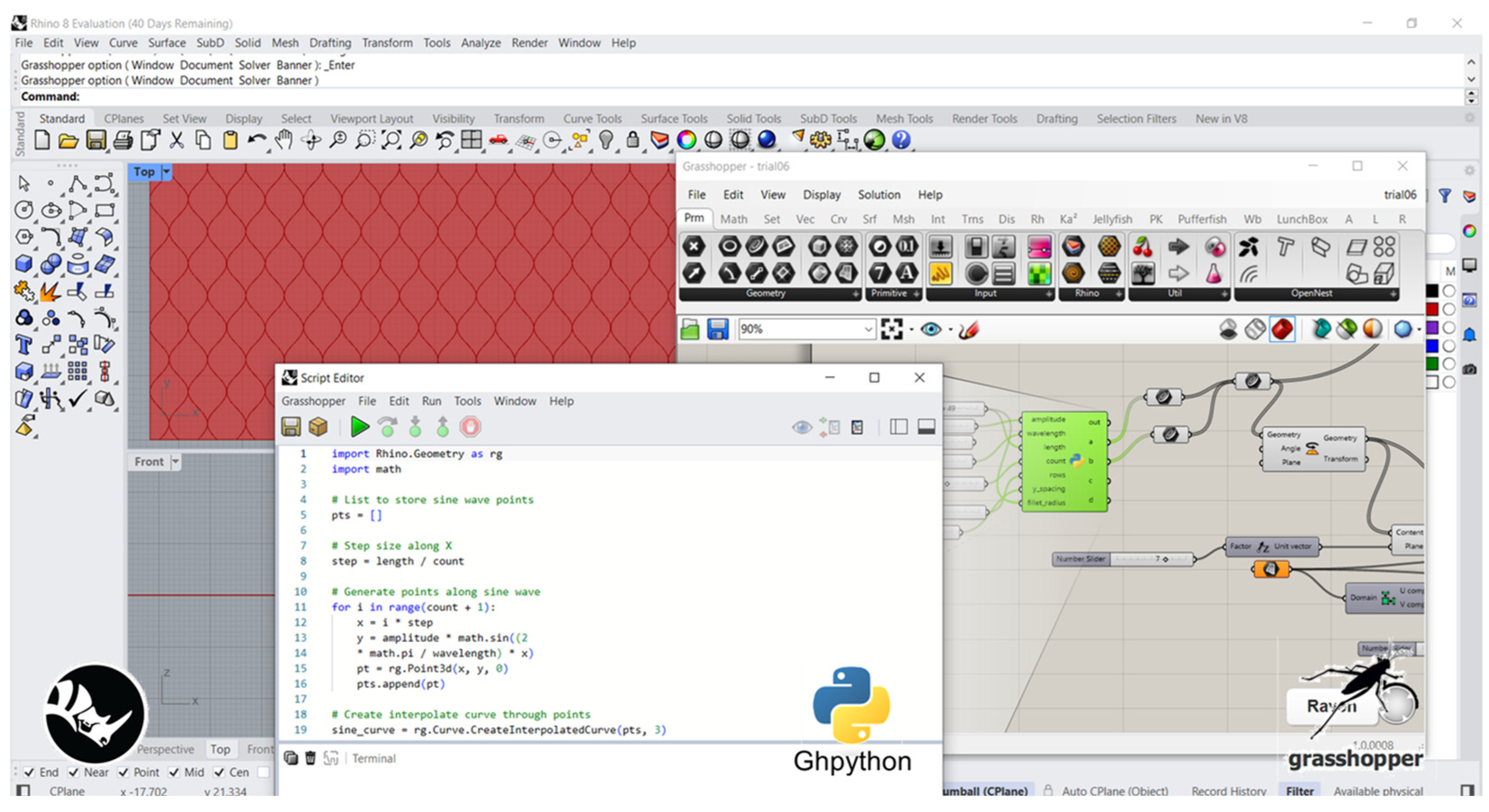Expand the Front viewport title menu arrow

[175, 461]
